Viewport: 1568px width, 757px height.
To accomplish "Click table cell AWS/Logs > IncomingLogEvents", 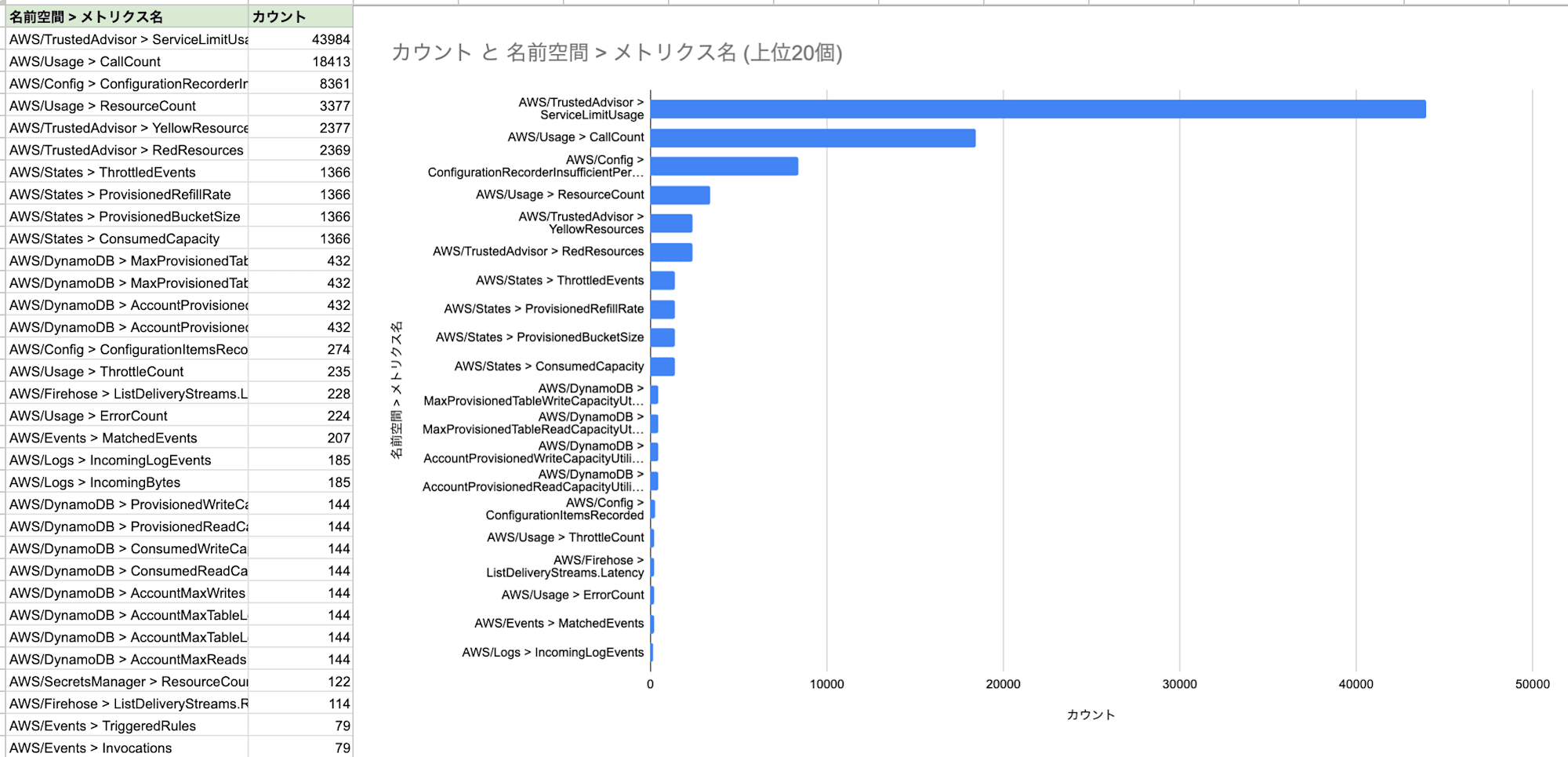I will 127,460.
